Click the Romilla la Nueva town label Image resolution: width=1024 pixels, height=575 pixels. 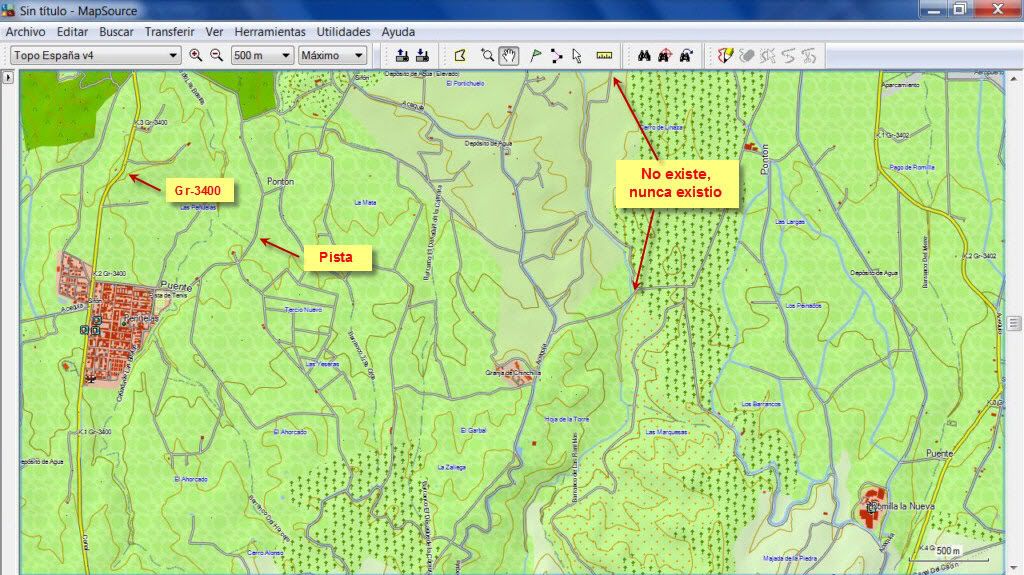coord(902,506)
